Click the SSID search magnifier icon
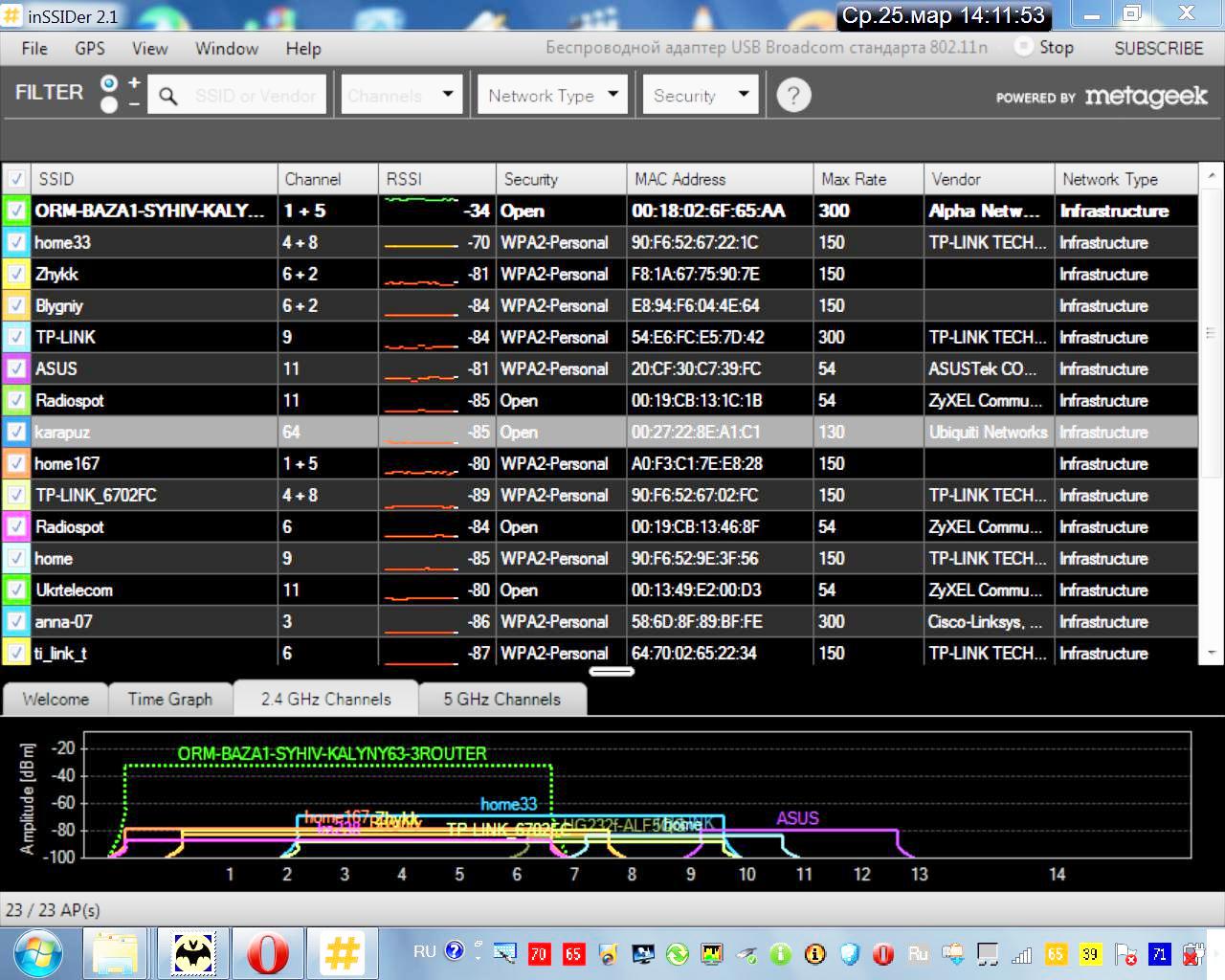Viewport: 1225px width, 980px height. point(168,96)
